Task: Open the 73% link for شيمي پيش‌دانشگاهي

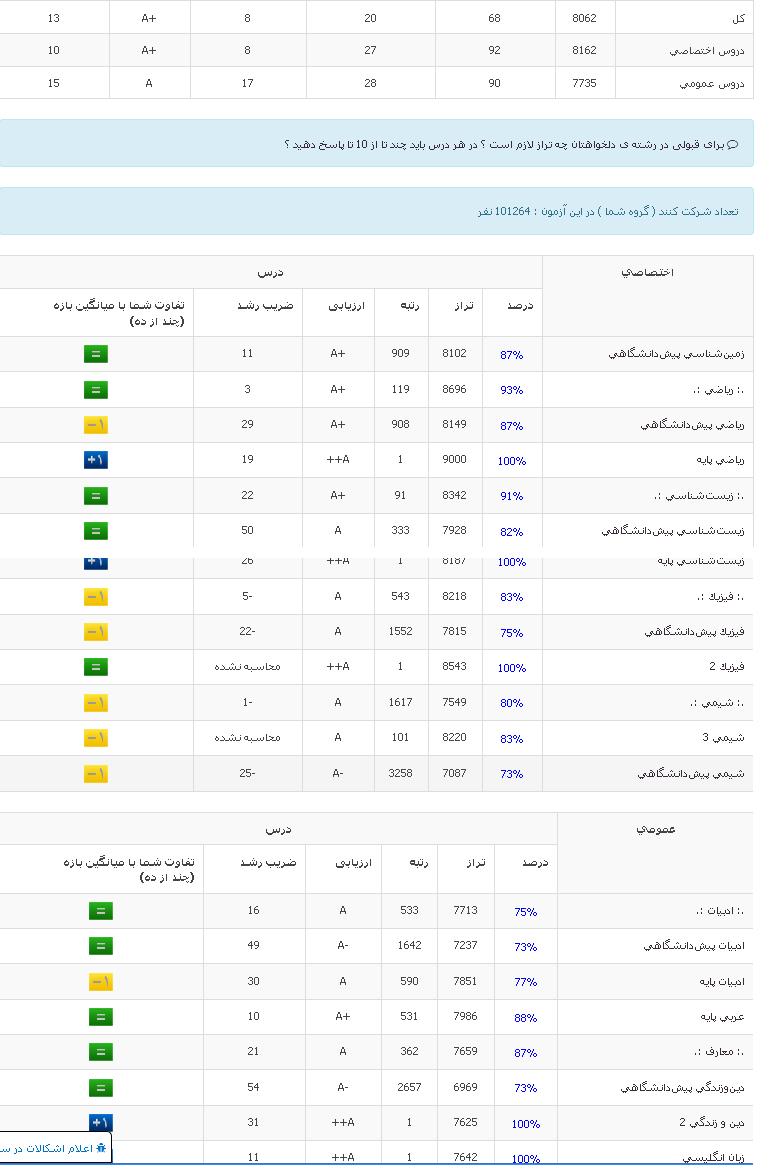Action: (x=512, y=774)
